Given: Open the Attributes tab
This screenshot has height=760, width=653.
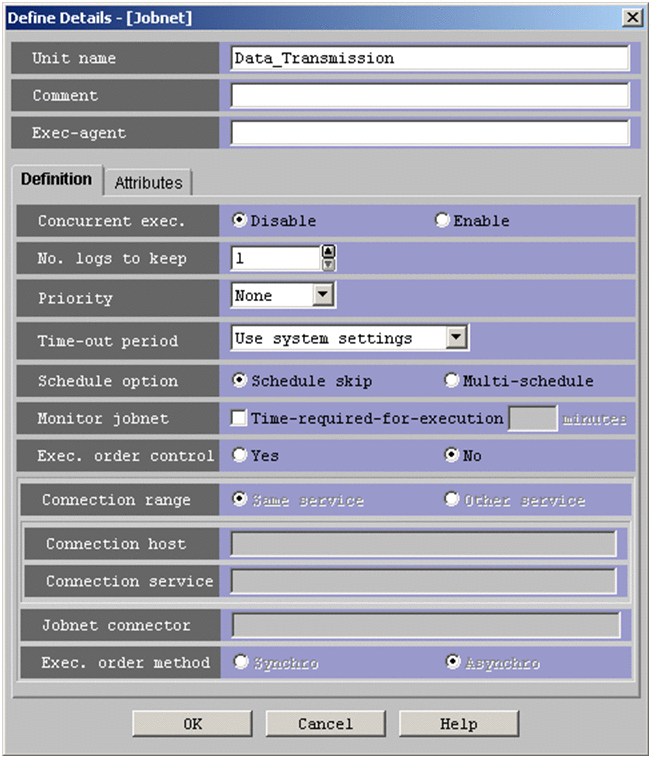Looking at the screenshot, I should [148, 183].
